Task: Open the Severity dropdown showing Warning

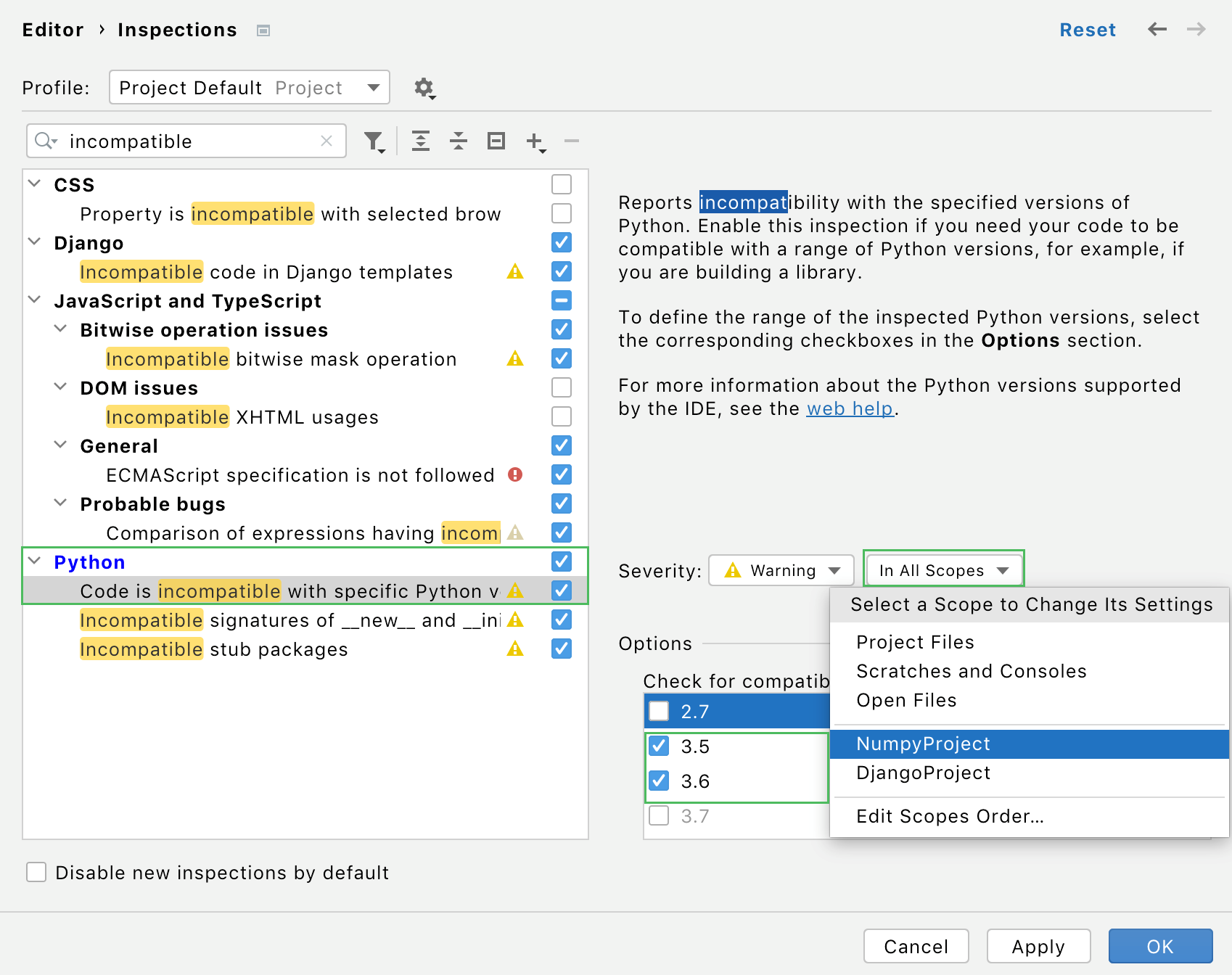Action: click(x=781, y=570)
